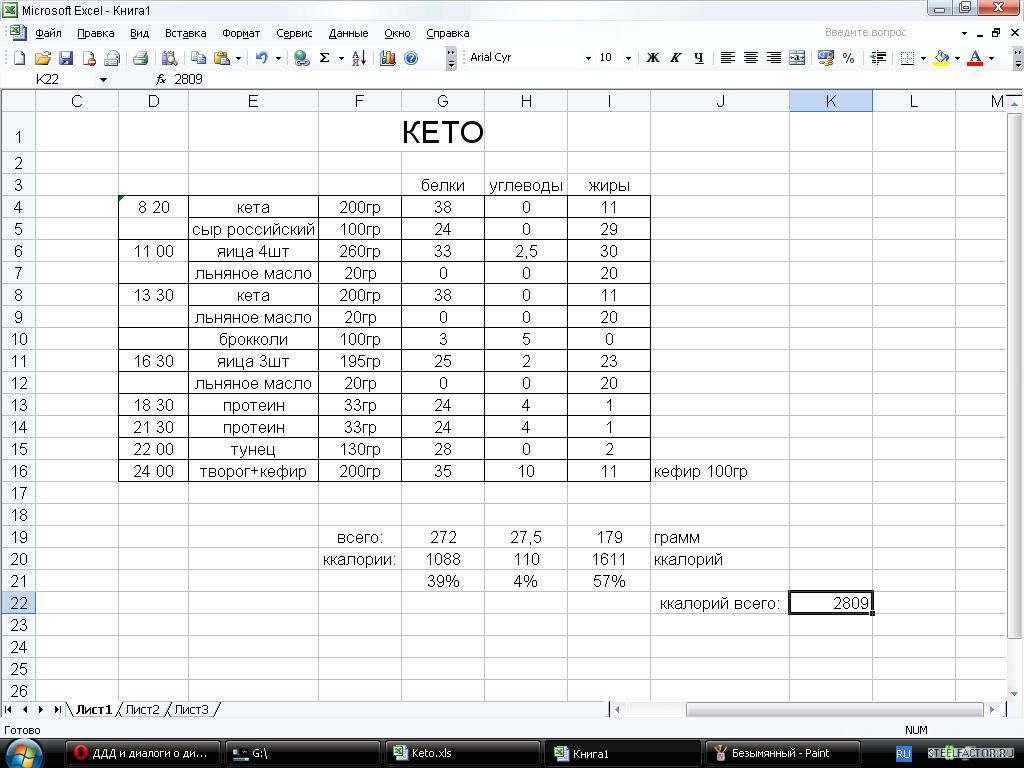Switch to the Лист2 sheet tab
This screenshot has height=768, width=1024.
pyautogui.click(x=142, y=709)
